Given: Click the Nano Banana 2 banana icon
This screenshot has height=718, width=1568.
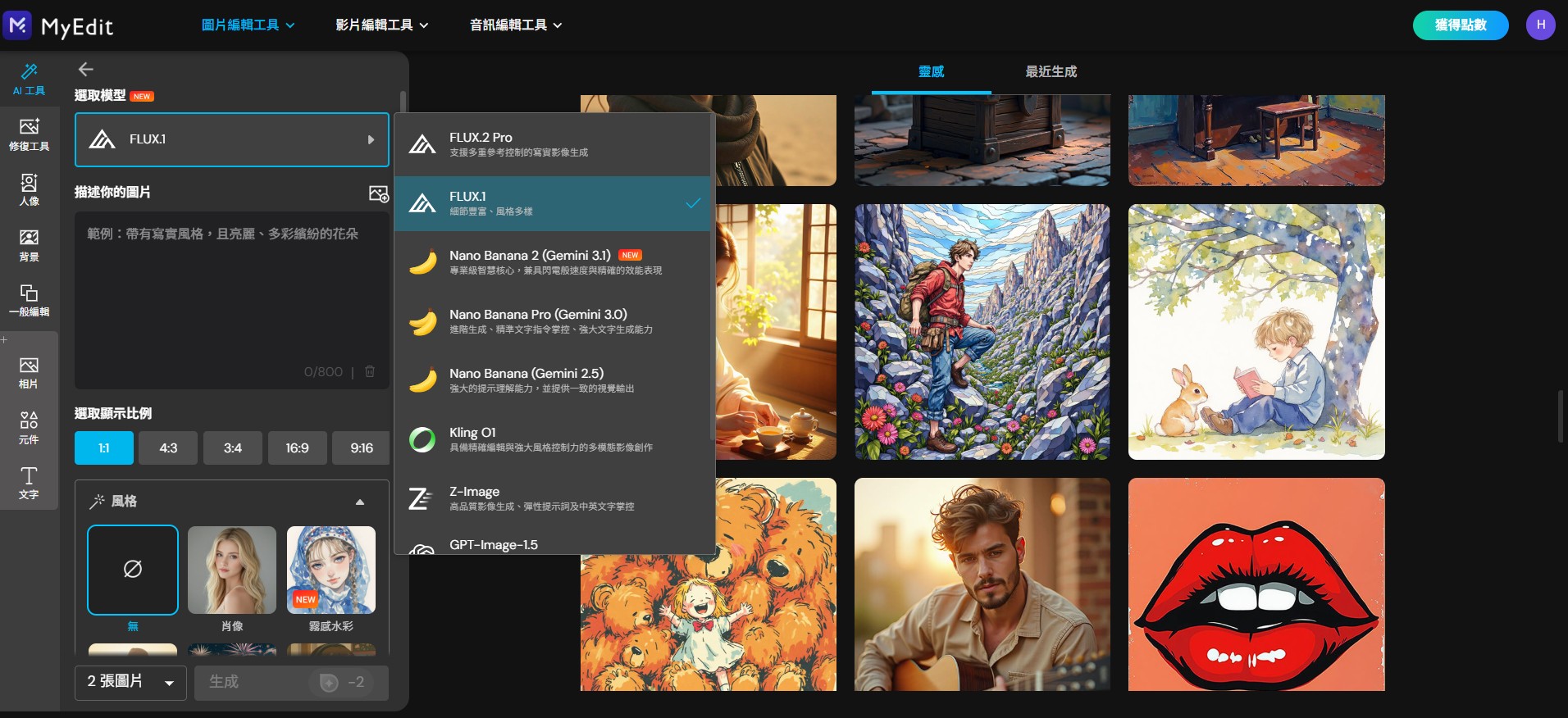Looking at the screenshot, I should (422, 262).
